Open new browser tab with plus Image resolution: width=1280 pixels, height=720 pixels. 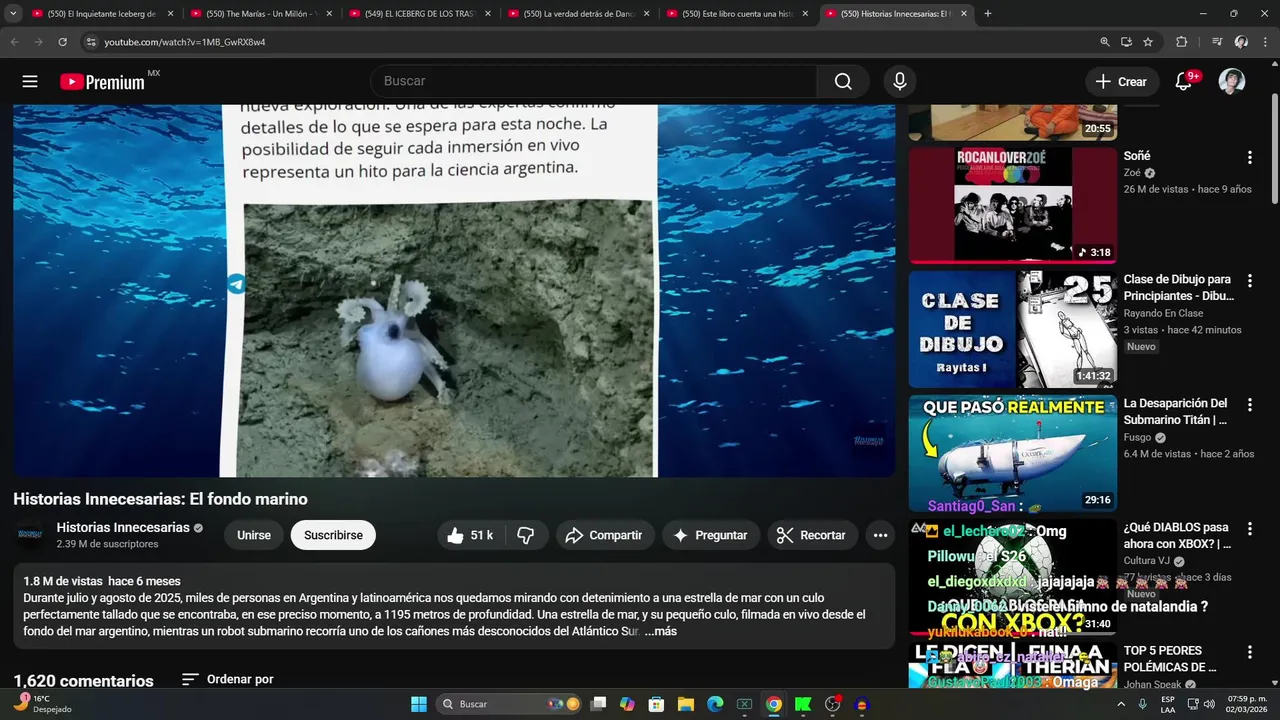click(x=988, y=14)
